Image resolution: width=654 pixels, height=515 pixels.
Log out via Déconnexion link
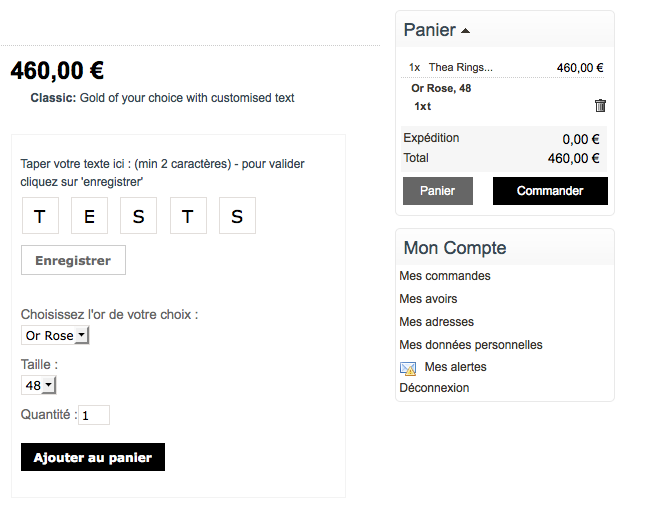coord(434,388)
